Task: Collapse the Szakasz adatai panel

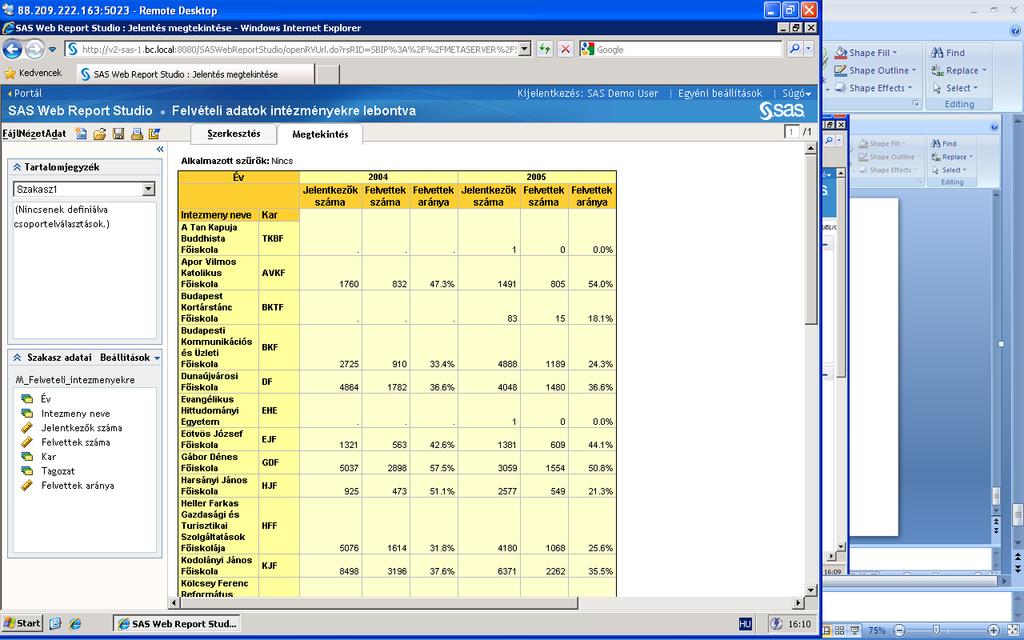Action: [18, 358]
